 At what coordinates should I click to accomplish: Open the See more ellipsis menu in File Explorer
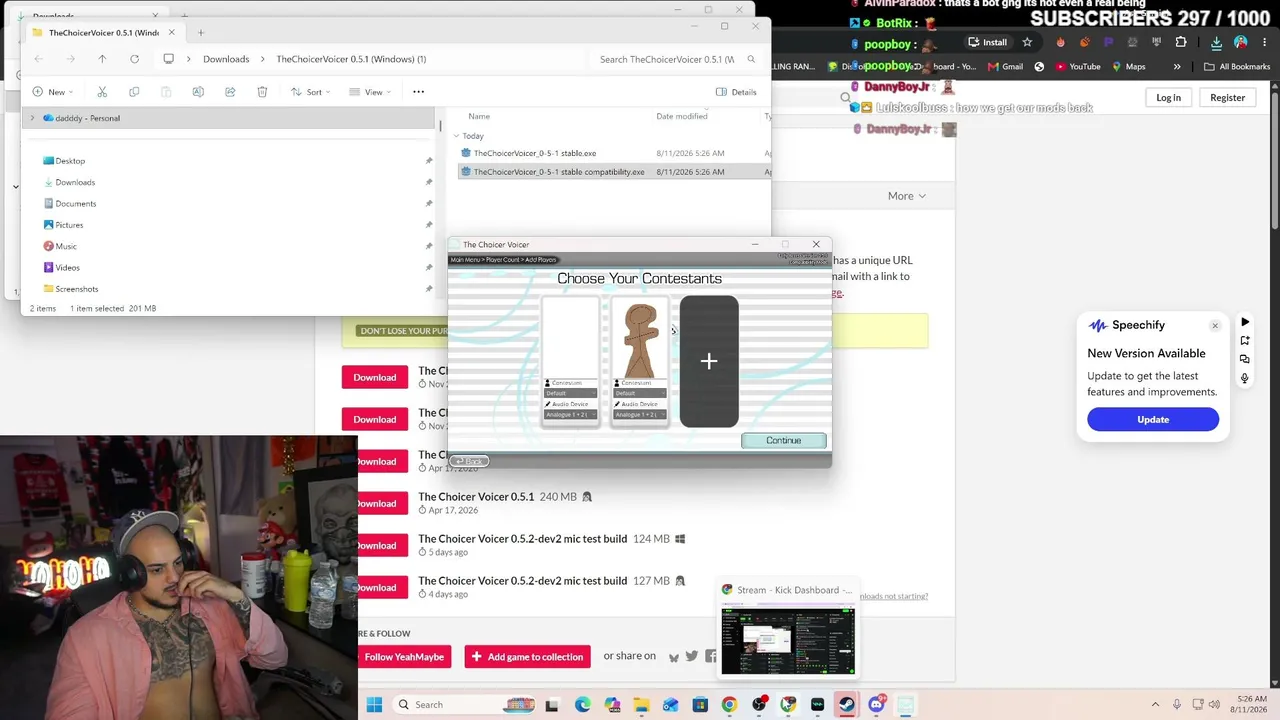pos(419,92)
